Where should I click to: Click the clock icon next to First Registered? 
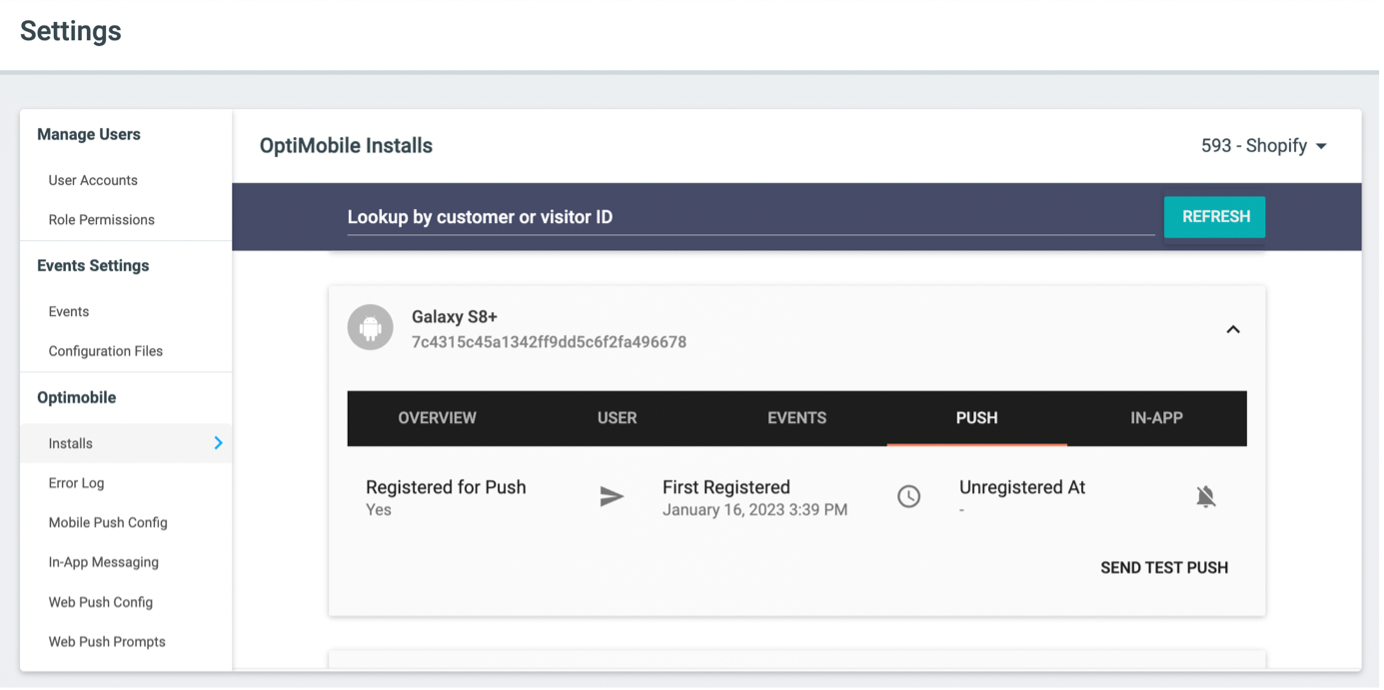909,497
